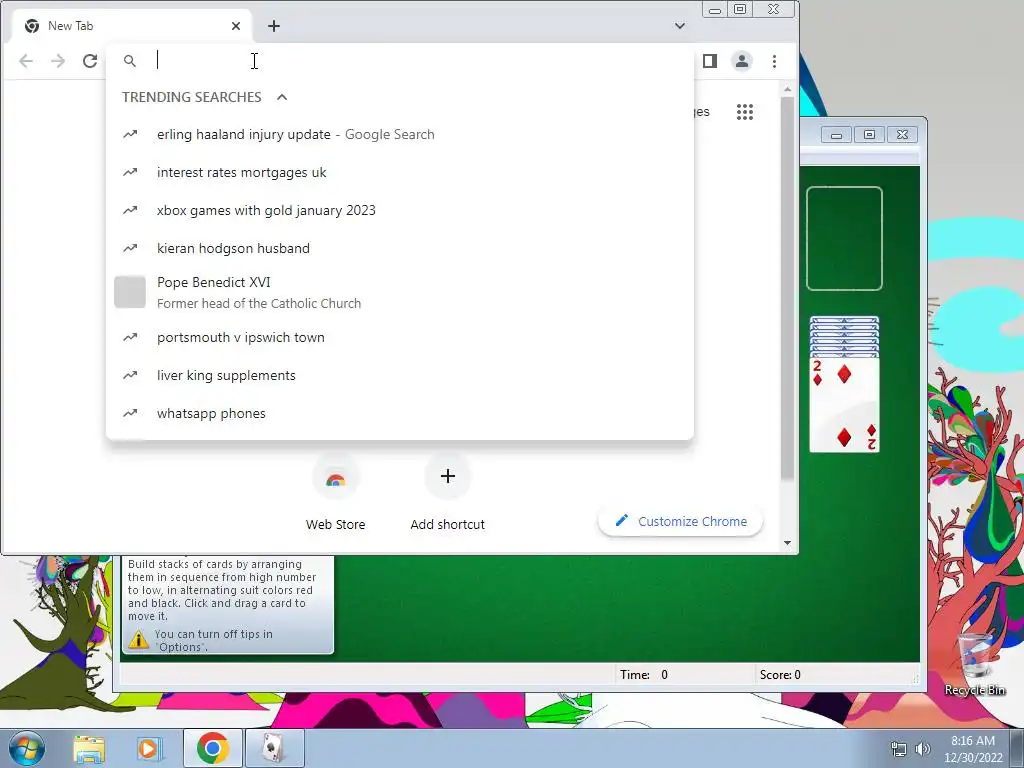Click the trending arrow beside whatsapp phones
This screenshot has height=768, width=1024.
131,413
